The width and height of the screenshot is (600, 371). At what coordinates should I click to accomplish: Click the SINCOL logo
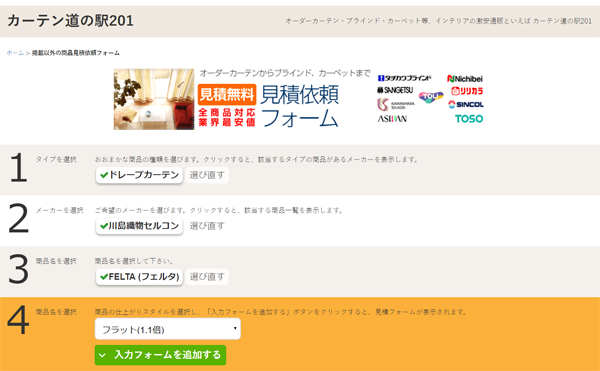click(466, 104)
